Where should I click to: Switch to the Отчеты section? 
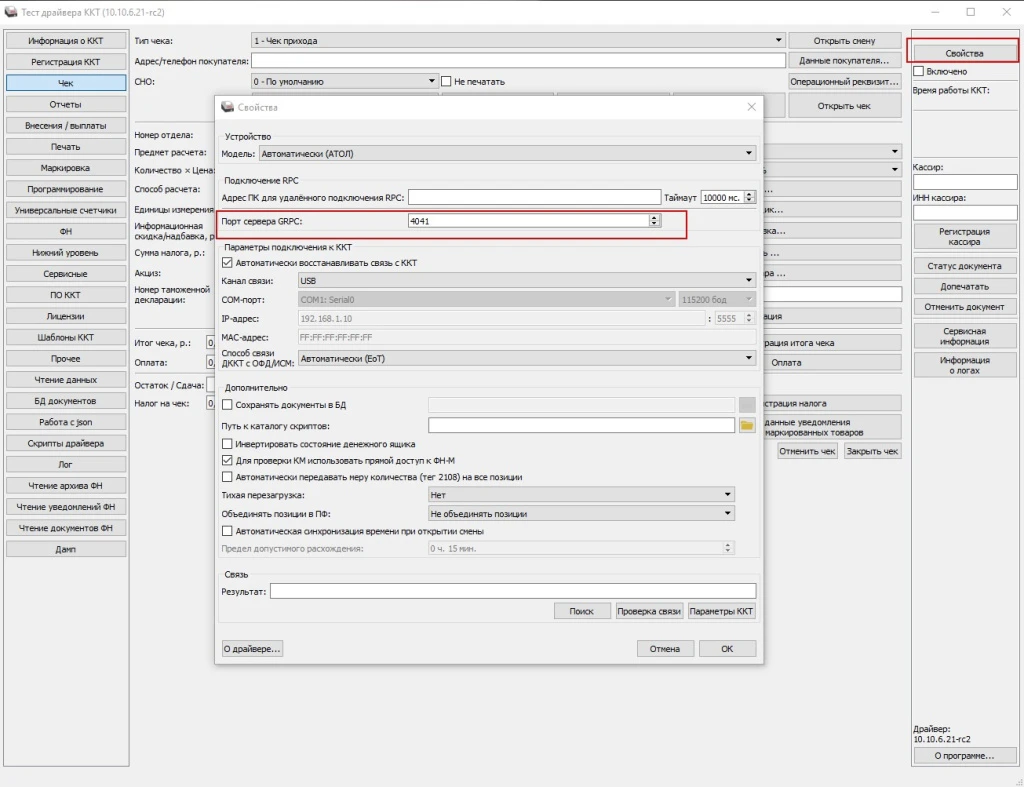66,104
